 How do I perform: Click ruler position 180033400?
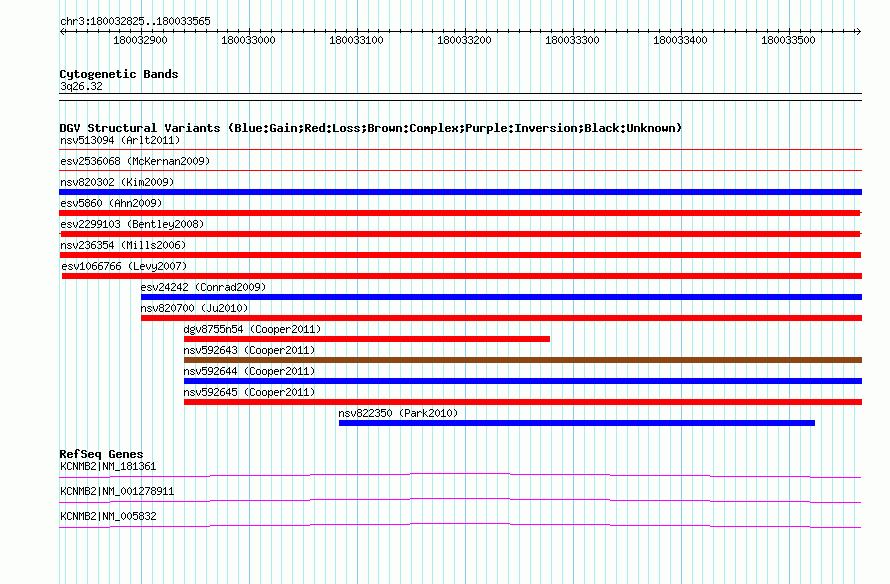(681, 40)
